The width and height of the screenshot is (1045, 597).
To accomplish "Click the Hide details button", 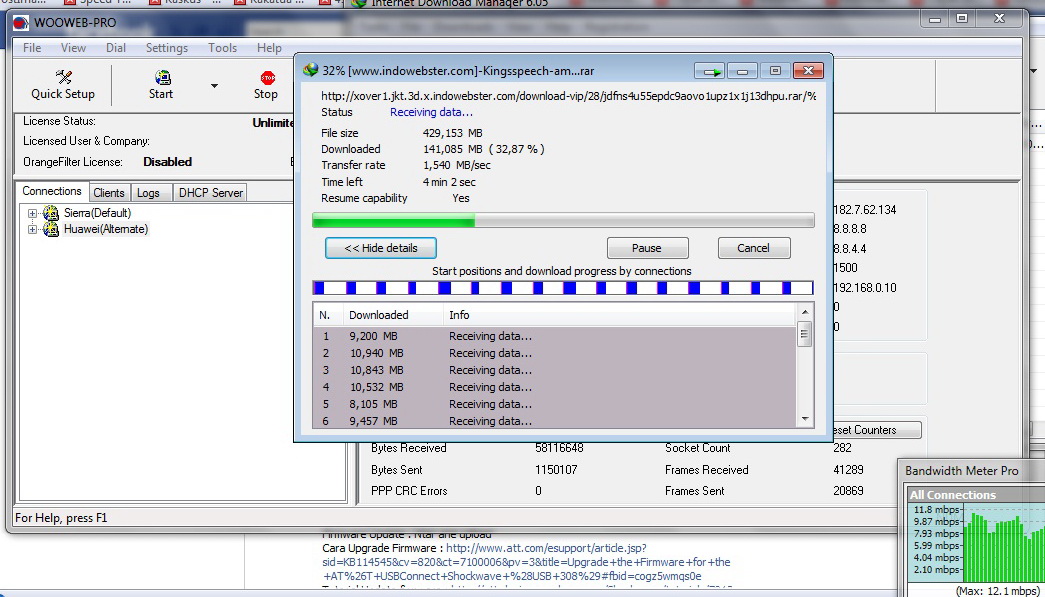I will pos(381,248).
